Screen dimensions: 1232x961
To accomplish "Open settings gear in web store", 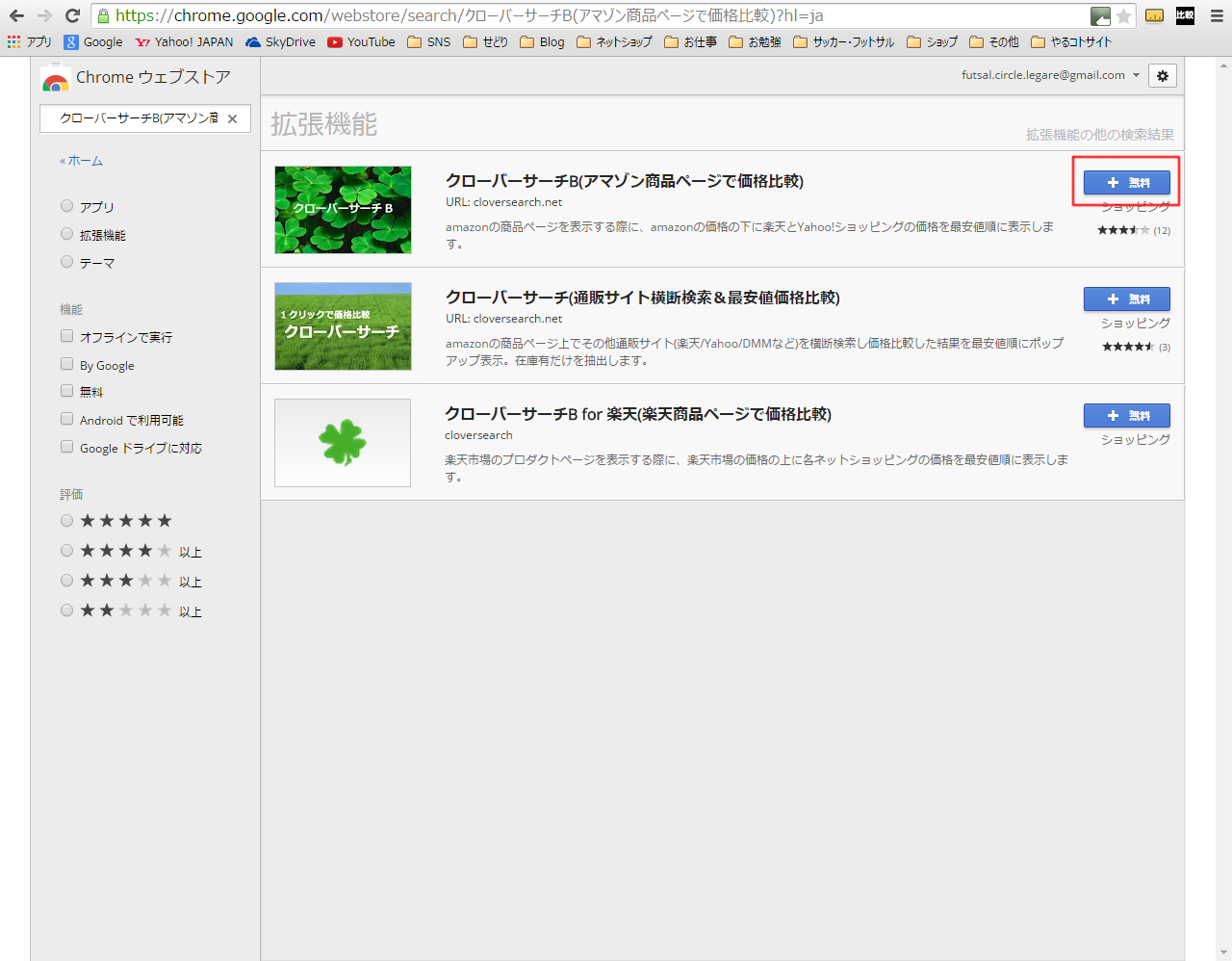I will 1163,76.
